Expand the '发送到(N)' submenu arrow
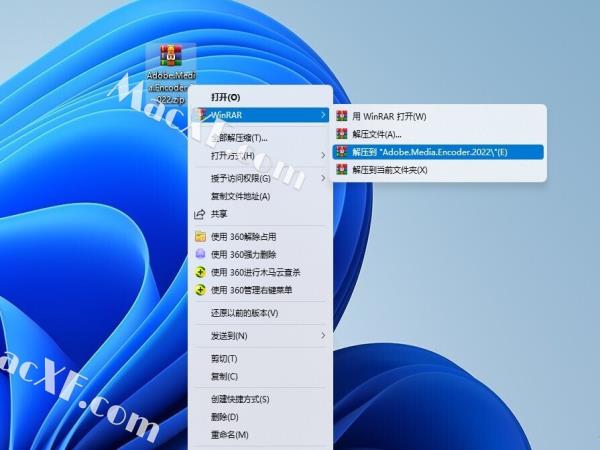600x450 pixels. click(x=323, y=335)
